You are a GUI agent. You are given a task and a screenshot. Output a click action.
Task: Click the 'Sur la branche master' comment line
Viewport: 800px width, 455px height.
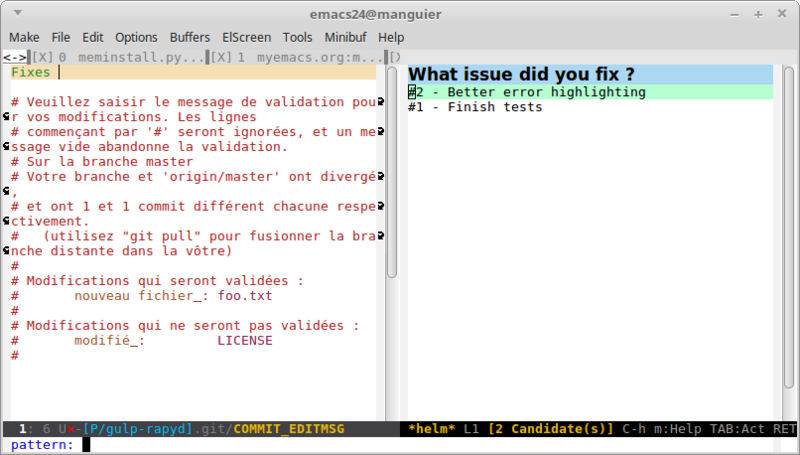pos(102,162)
